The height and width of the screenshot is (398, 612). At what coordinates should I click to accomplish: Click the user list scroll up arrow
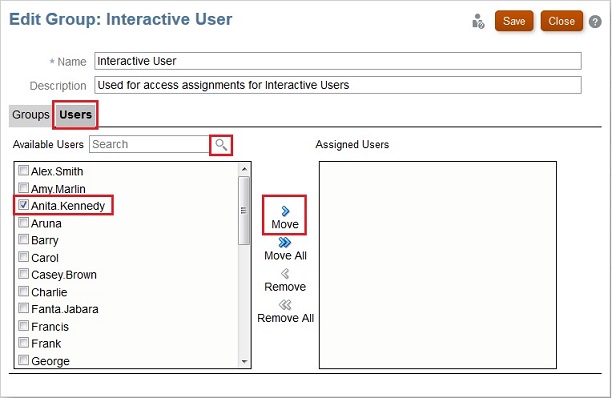tap(244, 169)
